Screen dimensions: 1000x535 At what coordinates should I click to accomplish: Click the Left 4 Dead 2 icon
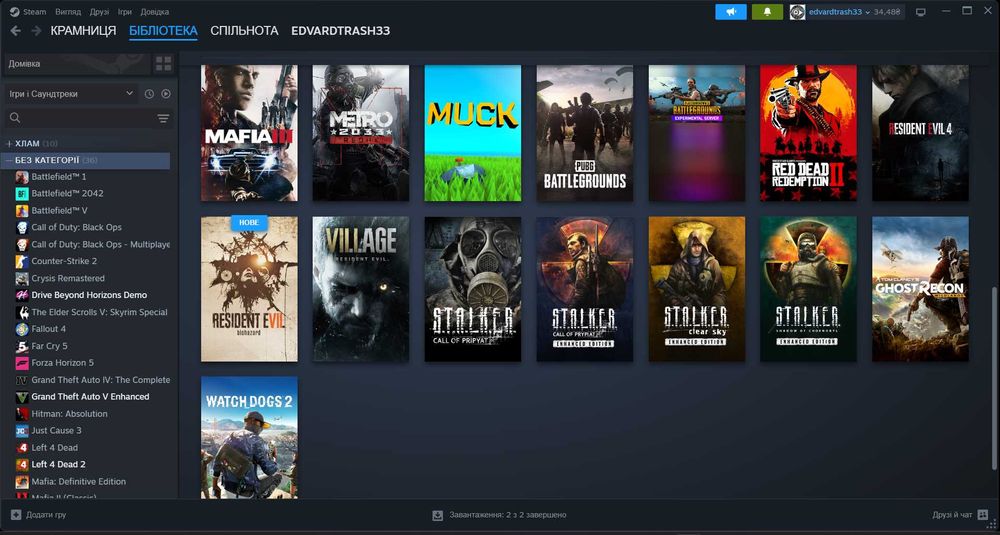(22, 464)
